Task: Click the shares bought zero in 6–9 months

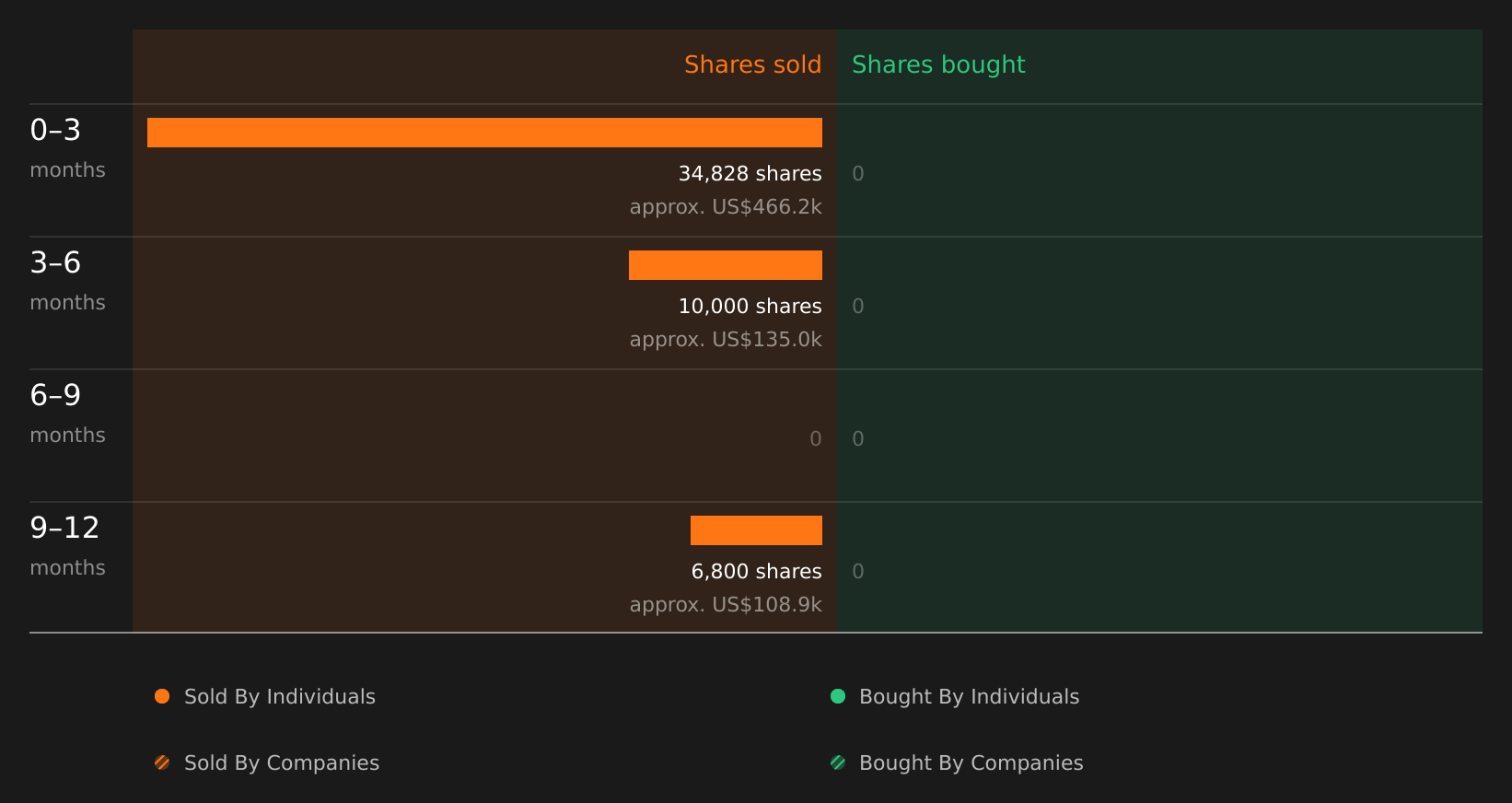Action: click(858, 438)
